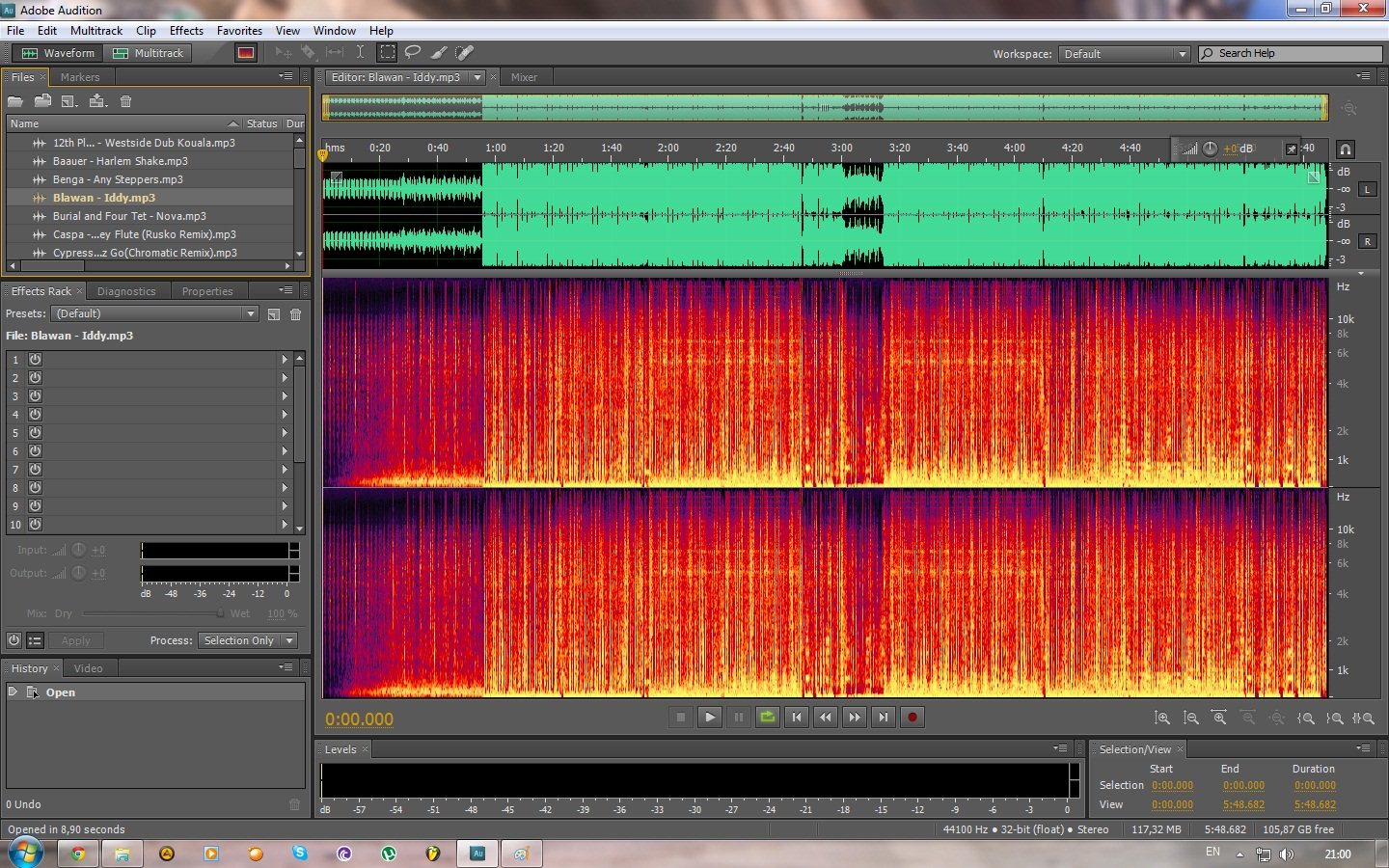Select the Razor tool
1389x868 pixels.
(x=309, y=53)
